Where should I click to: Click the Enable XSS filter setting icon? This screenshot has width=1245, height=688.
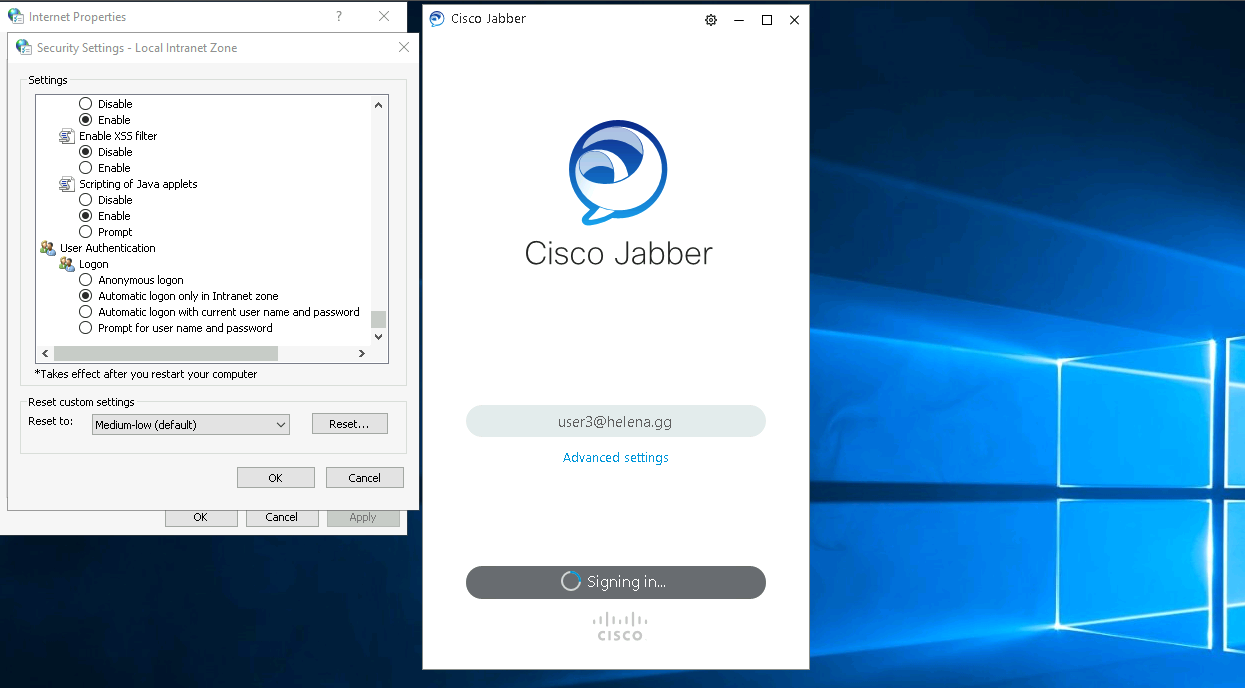[x=67, y=136]
